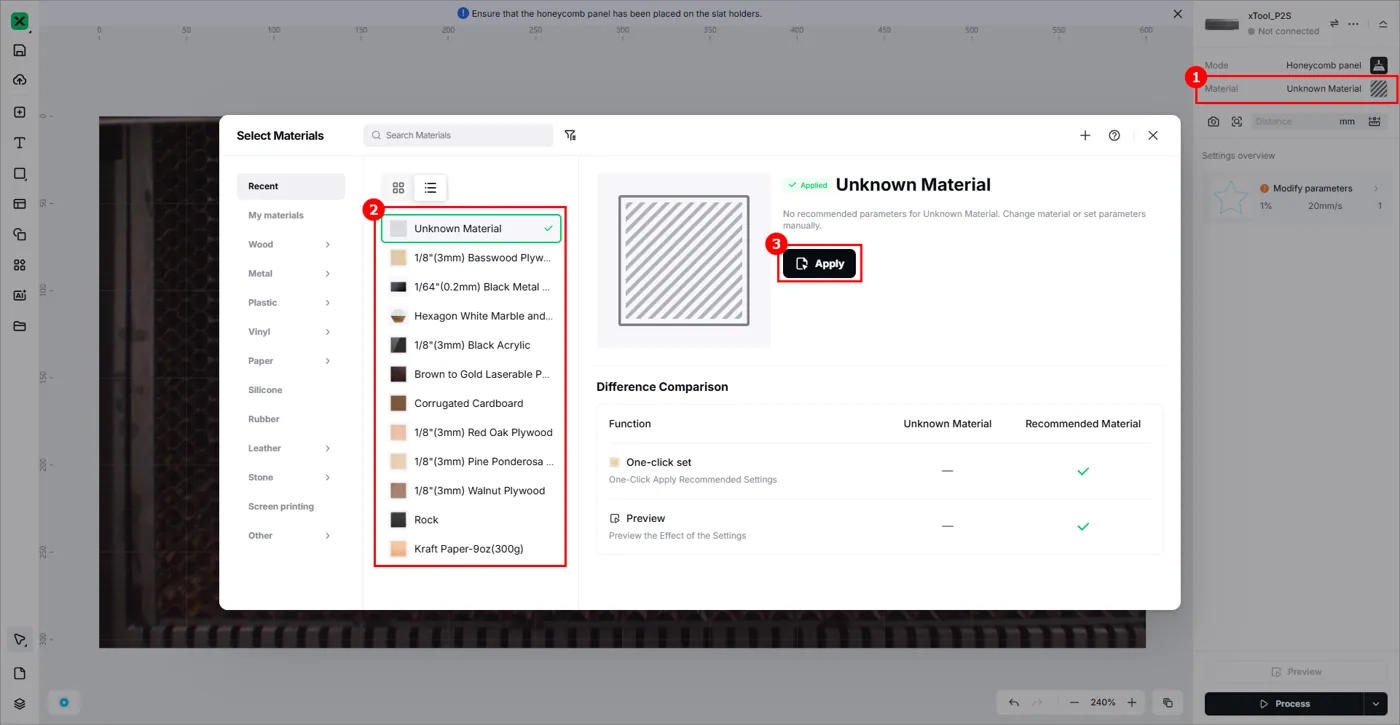The height and width of the screenshot is (725, 1400).
Task: Open the apps grid icon in sidebar
Action: (19, 265)
